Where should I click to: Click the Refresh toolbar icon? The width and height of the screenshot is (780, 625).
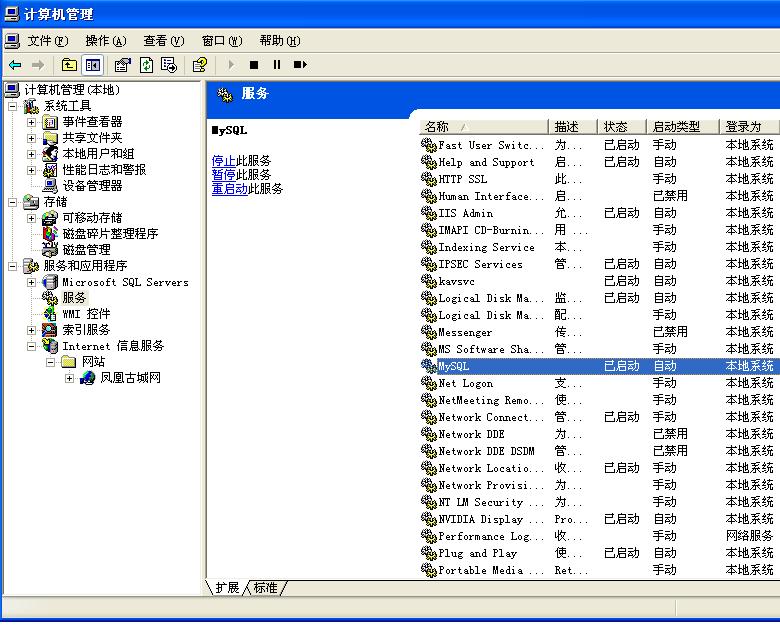(x=146, y=65)
